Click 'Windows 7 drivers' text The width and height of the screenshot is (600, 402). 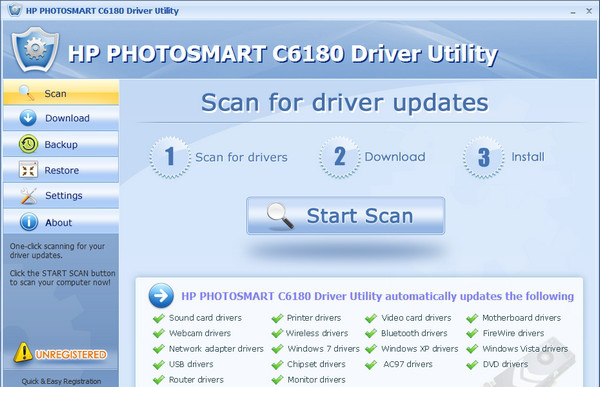pyautogui.click(x=323, y=349)
